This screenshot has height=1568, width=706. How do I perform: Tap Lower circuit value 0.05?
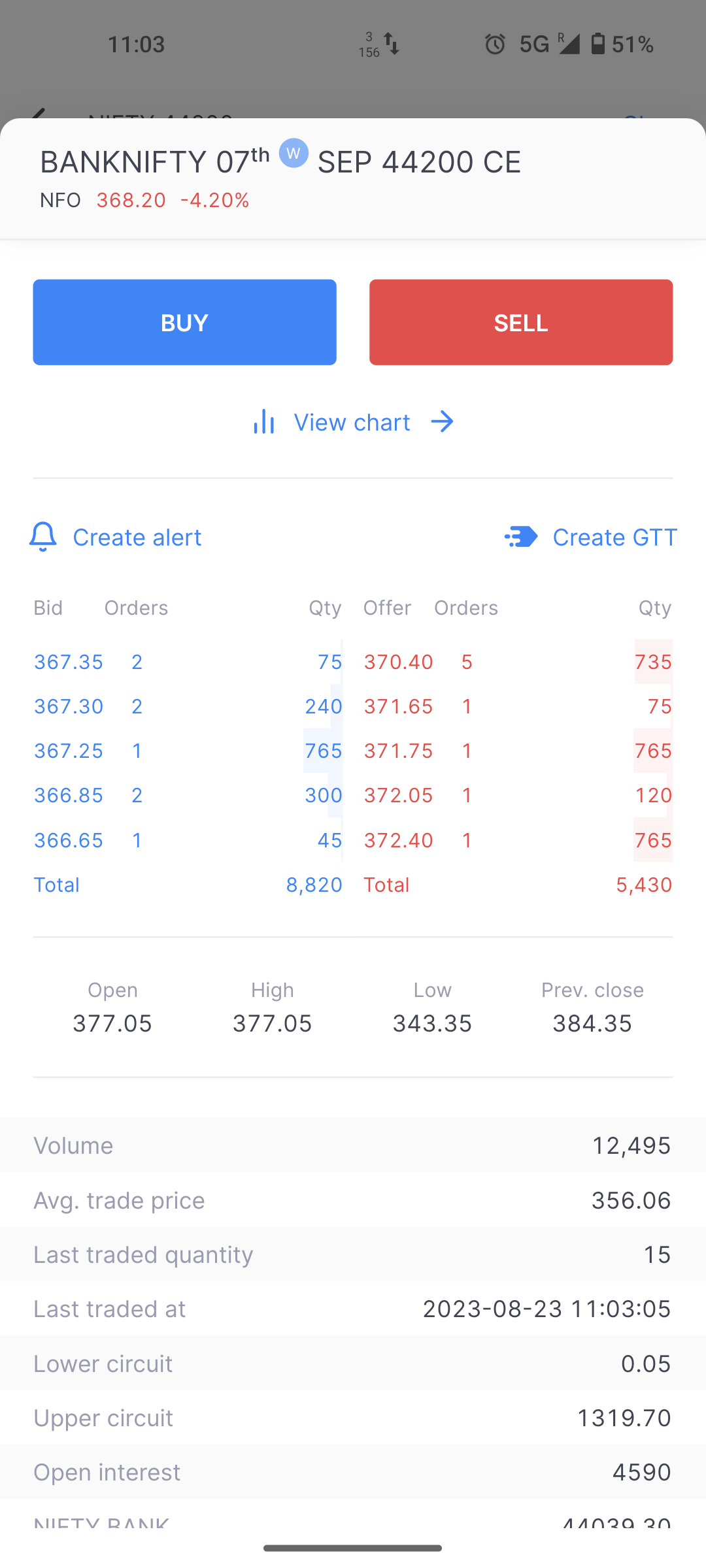tap(646, 1364)
